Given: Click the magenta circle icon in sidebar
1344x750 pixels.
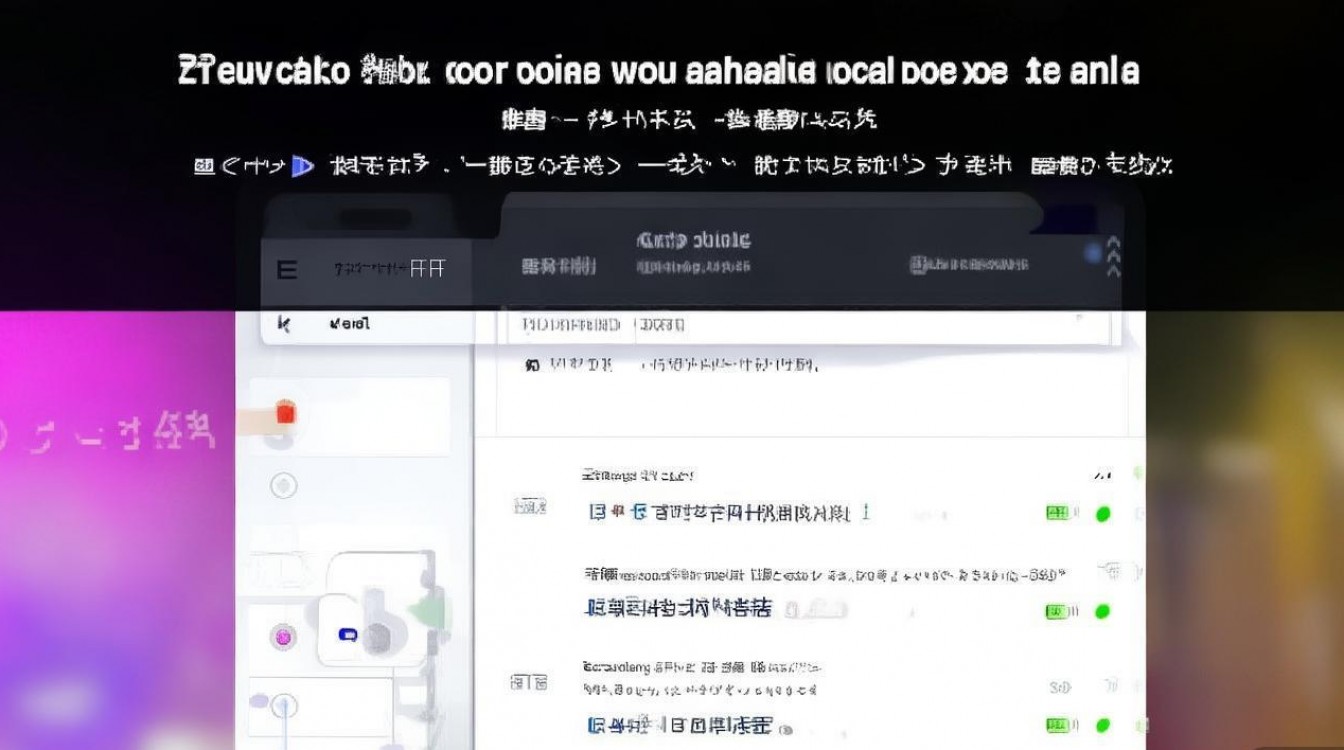Looking at the screenshot, I should point(283,636).
